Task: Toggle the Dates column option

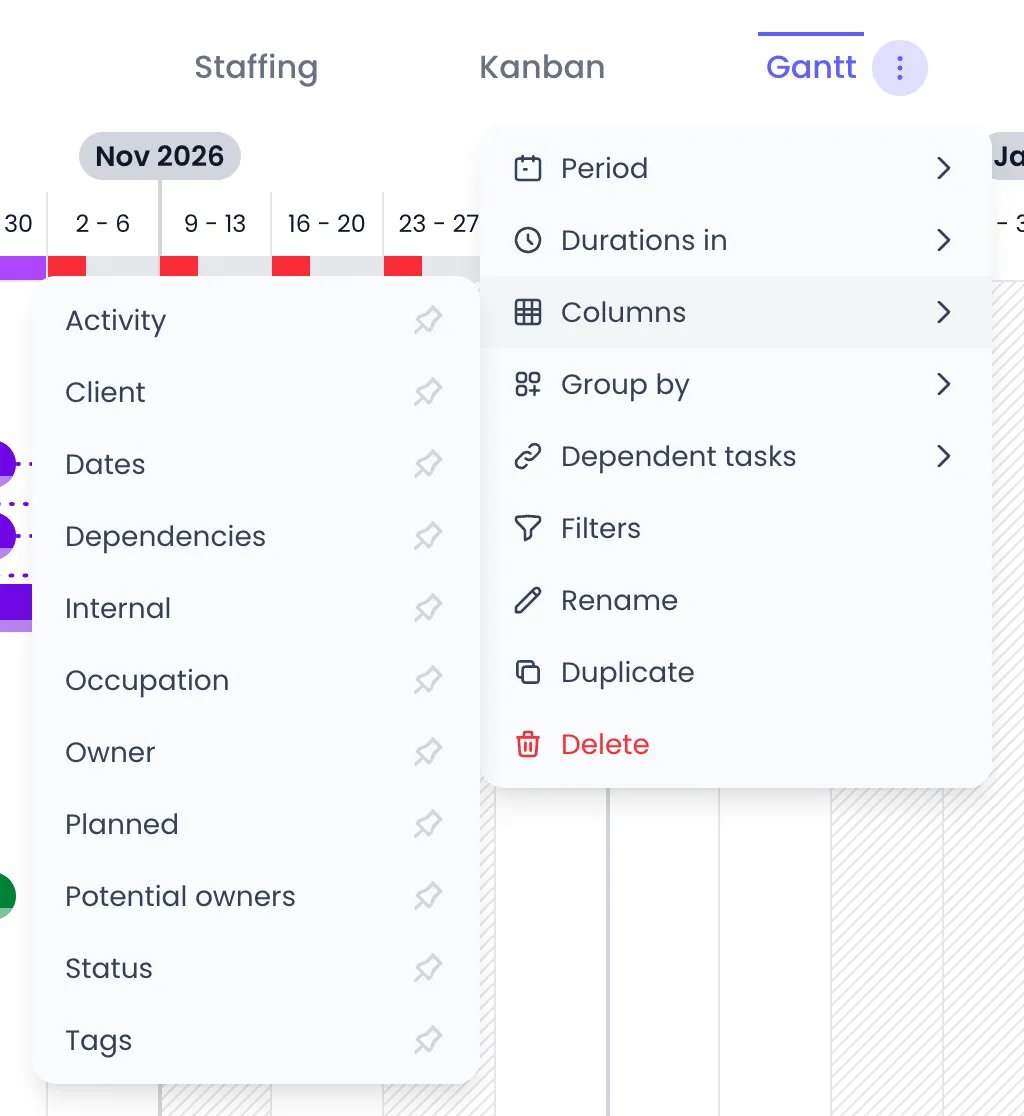Action: 255,464
